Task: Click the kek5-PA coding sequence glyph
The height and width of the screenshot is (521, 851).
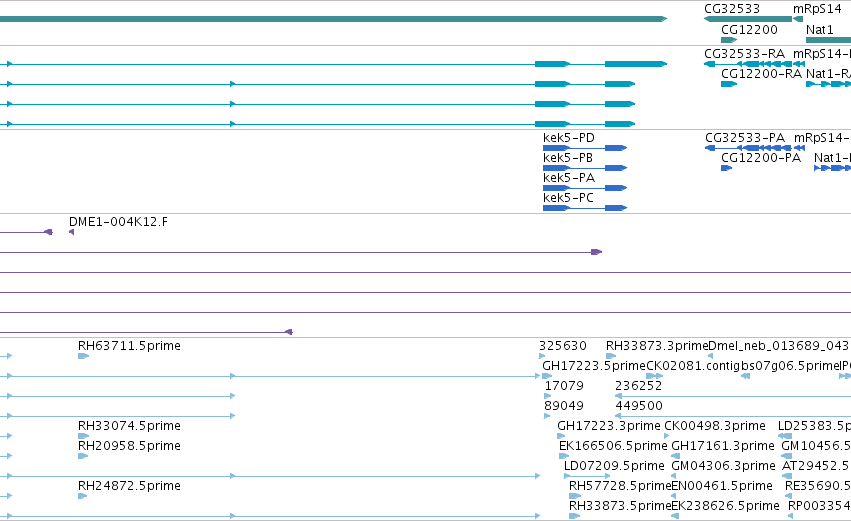Action: (585, 188)
